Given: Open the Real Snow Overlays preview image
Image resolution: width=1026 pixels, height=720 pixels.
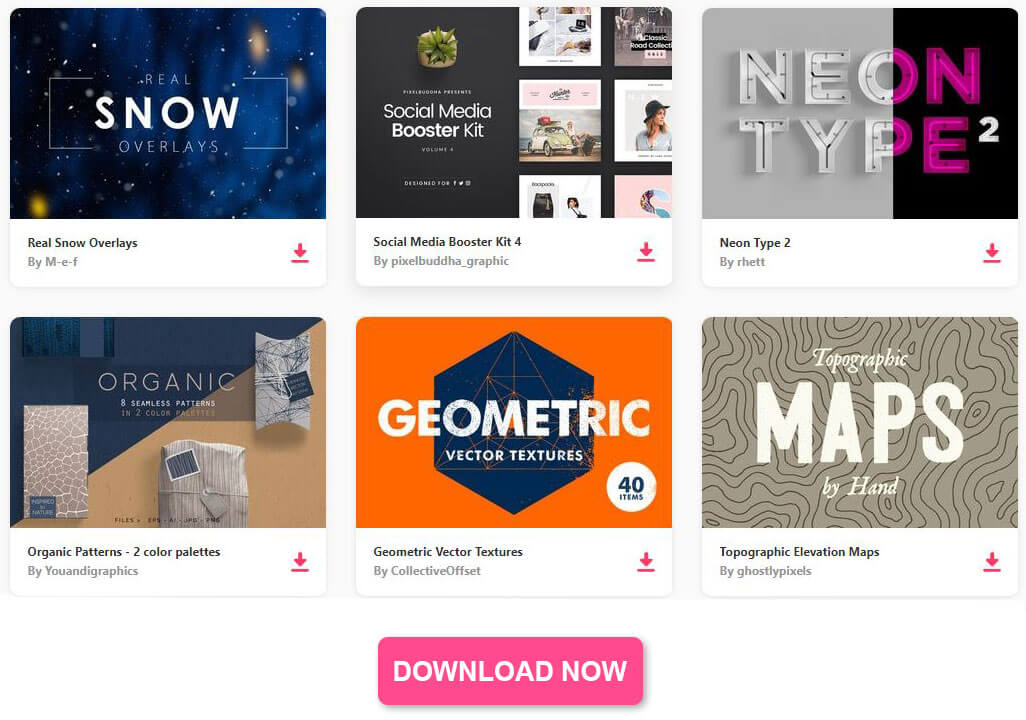Looking at the screenshot, I should [168, 113].
